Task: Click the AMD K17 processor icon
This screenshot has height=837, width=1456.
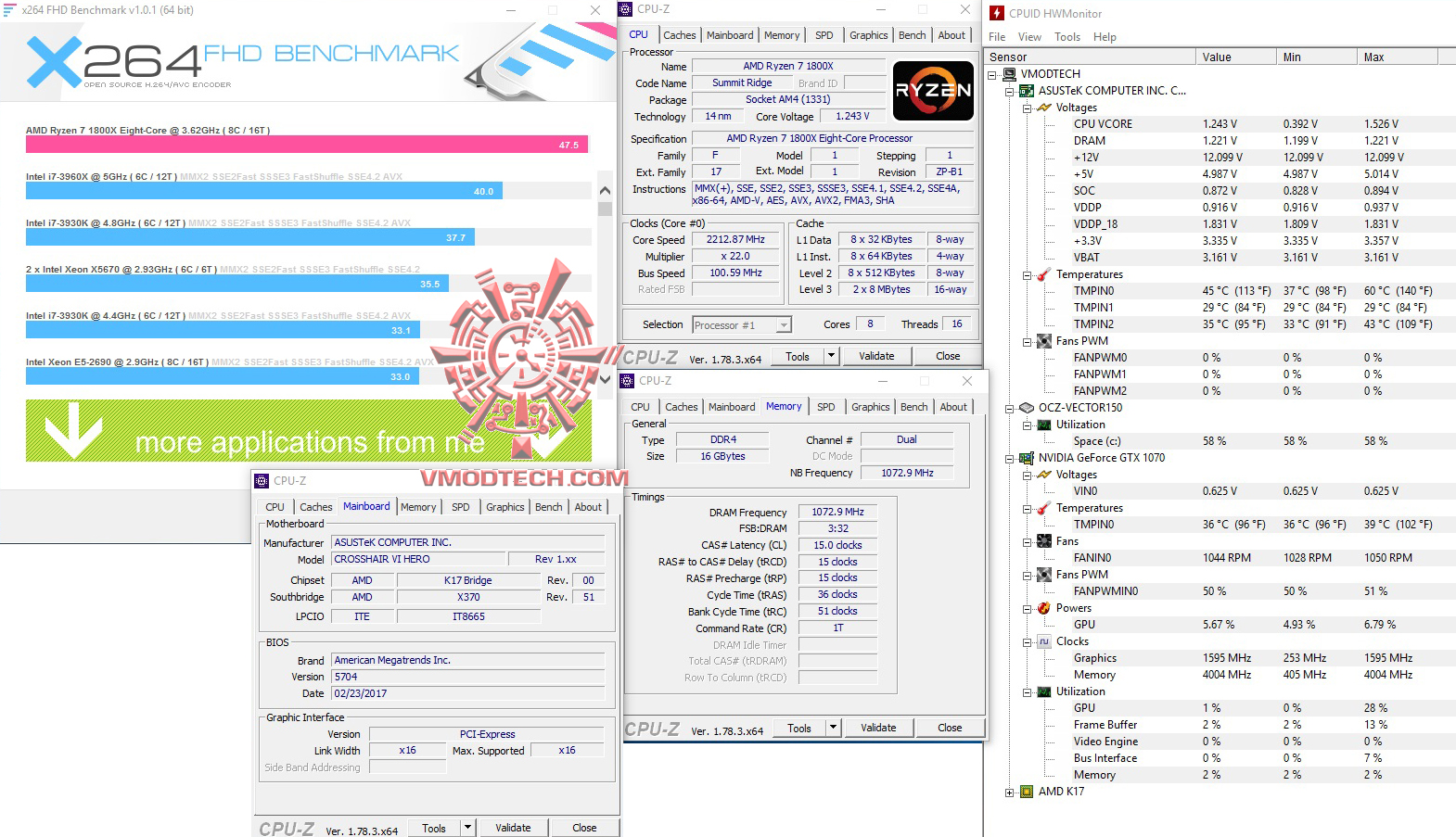Action: (1027, 792)
